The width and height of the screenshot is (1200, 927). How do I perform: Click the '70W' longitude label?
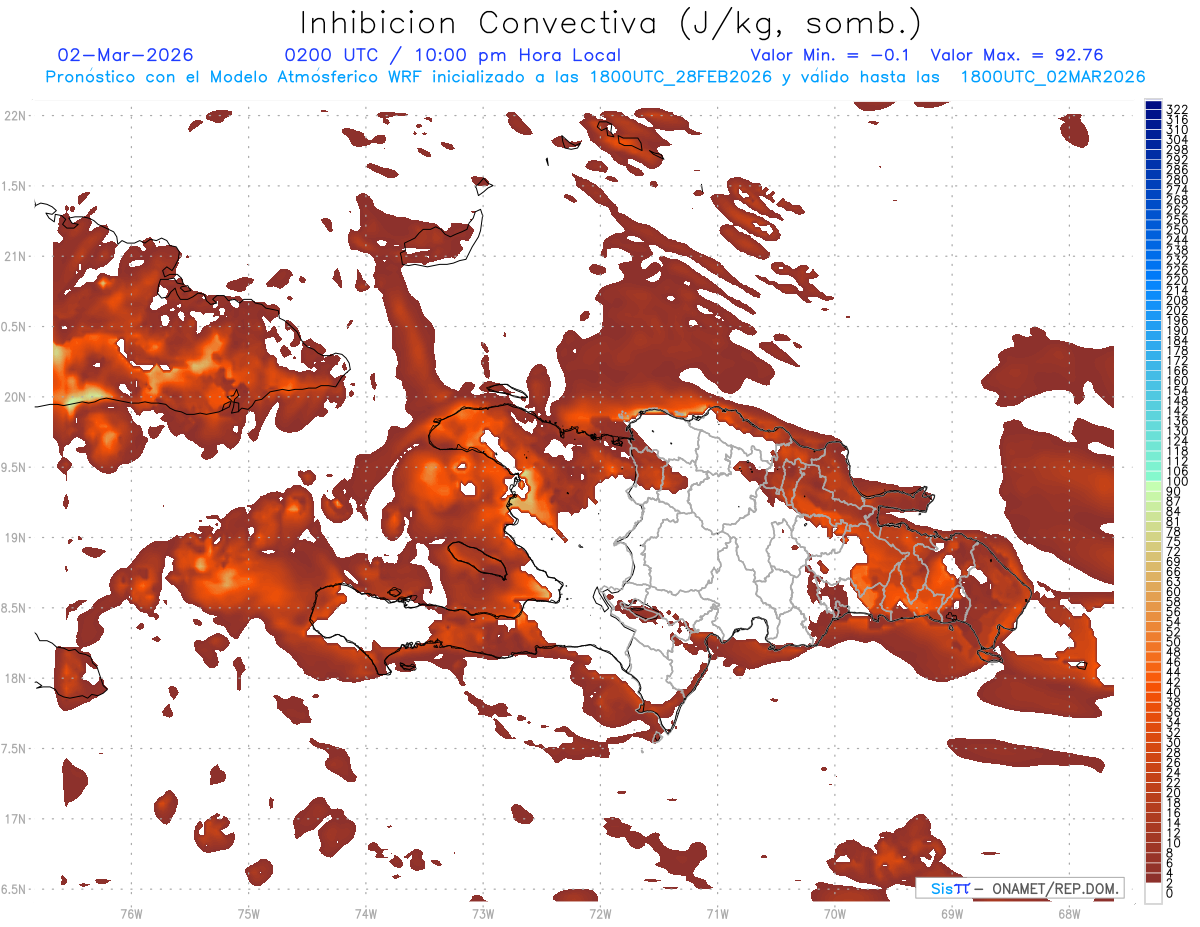pyautogui.click(x=834, y=914)
